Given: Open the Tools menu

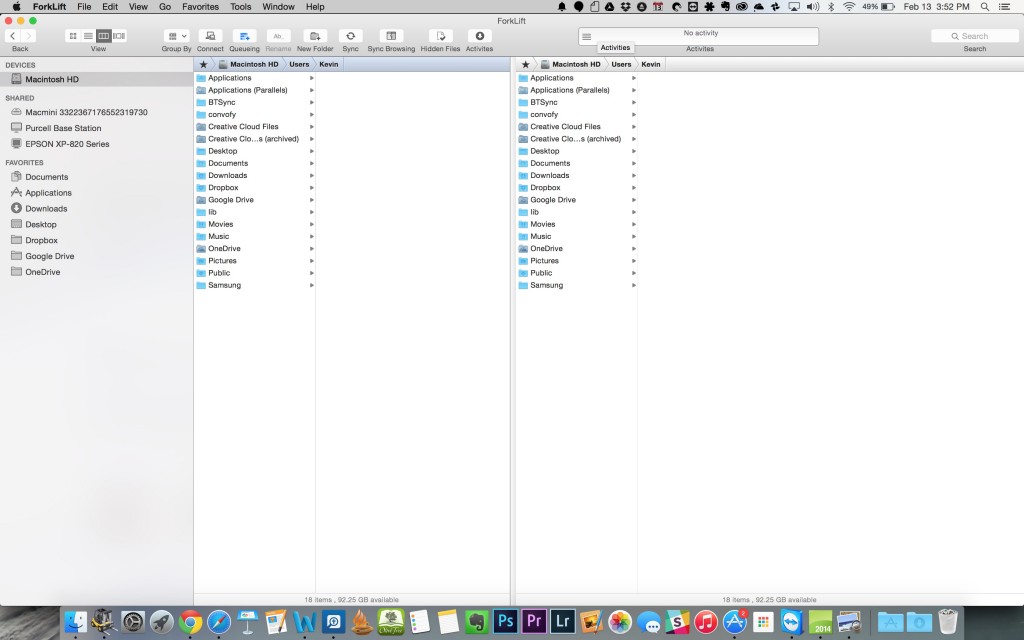Looking at the screenshot, I should coord(240,7).
